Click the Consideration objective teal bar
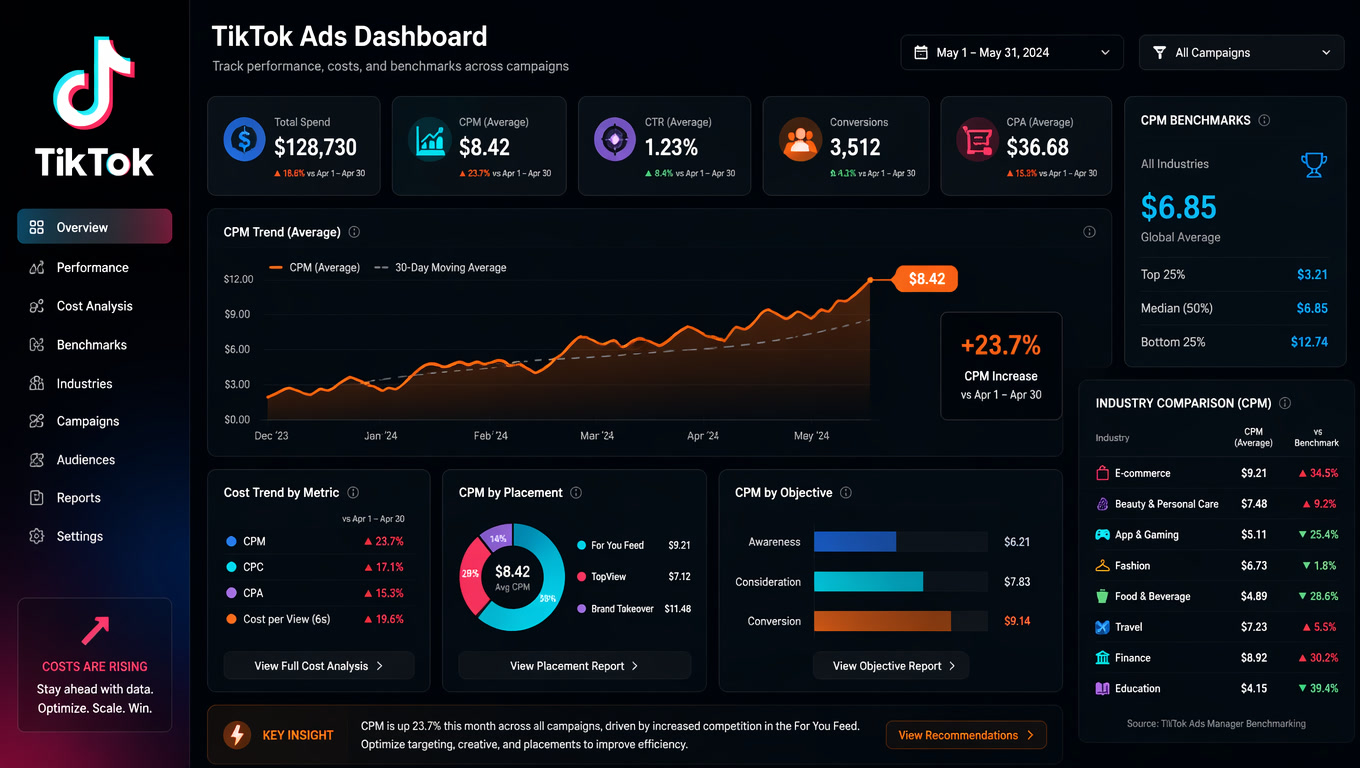 tap(868, 582)
